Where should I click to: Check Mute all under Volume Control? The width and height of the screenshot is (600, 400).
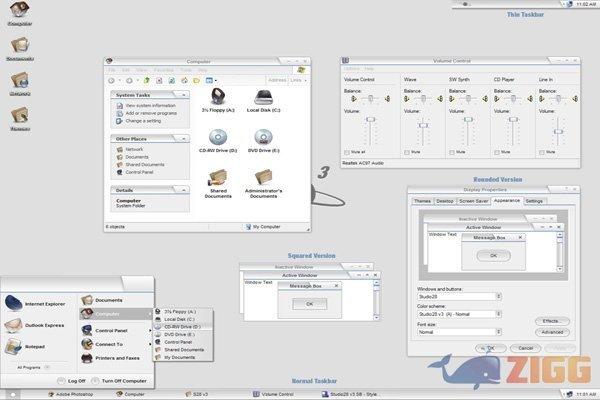tap(347, 152)
